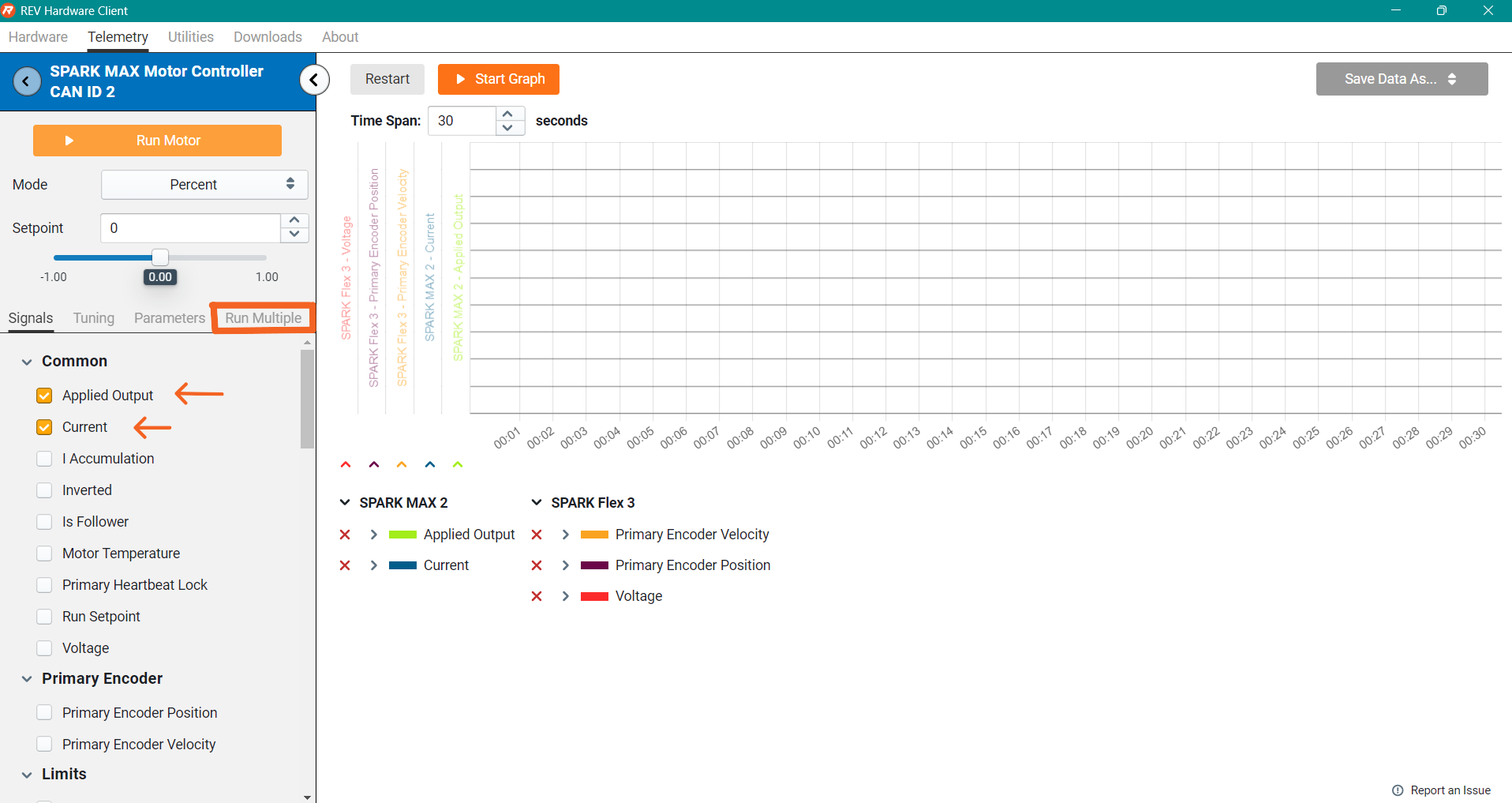Check the Primary Encoder Position box
The image size is (1512, 803).
pyautogui.click(x=45, y=713)
